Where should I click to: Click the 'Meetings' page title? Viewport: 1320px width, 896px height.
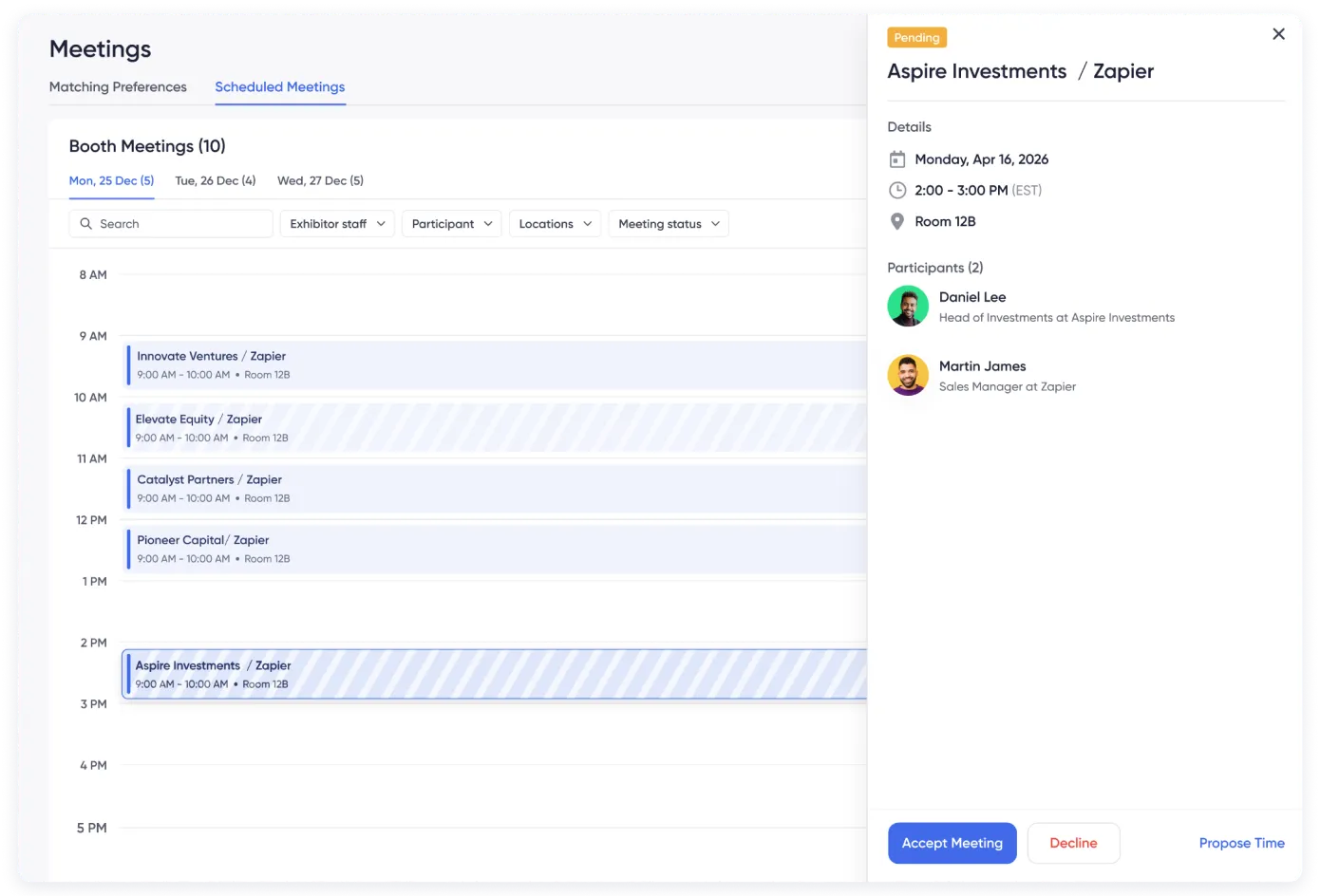coord(101,49)
